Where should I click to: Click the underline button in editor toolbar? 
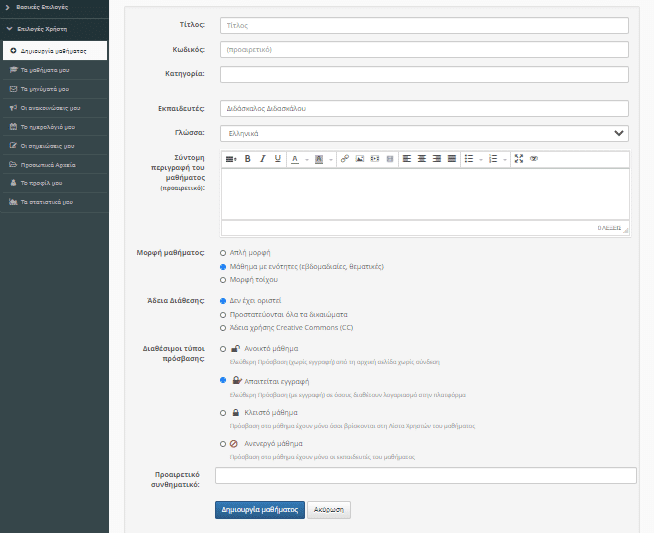pos(278,159)
